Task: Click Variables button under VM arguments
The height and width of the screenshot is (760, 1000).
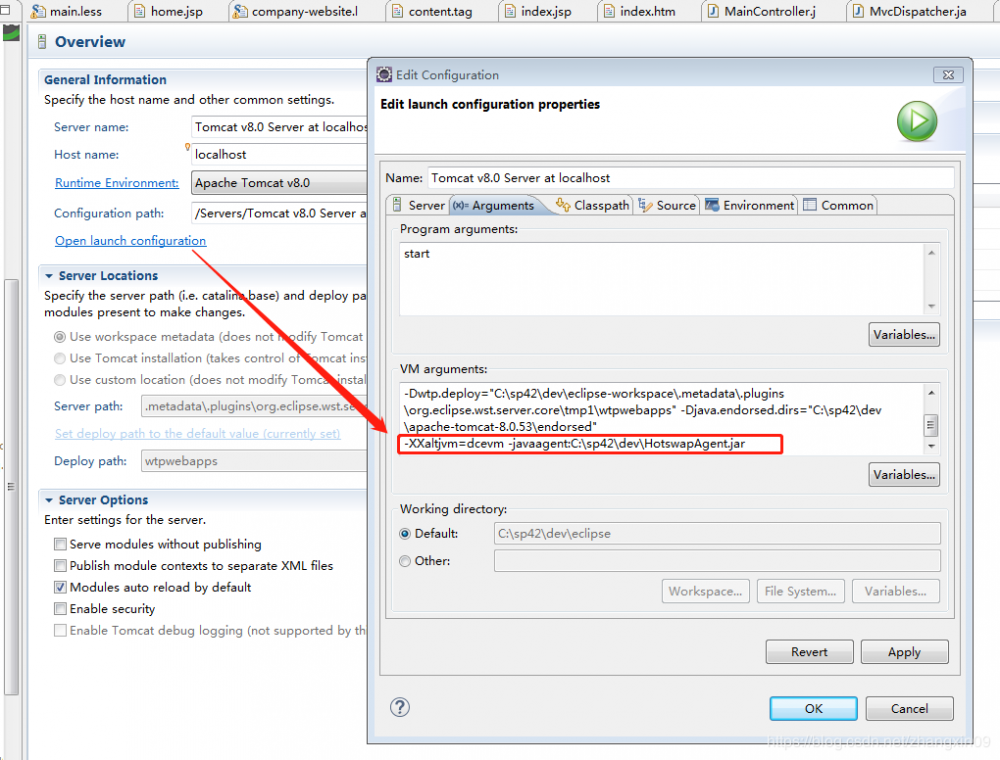Action: coord(904,475)
